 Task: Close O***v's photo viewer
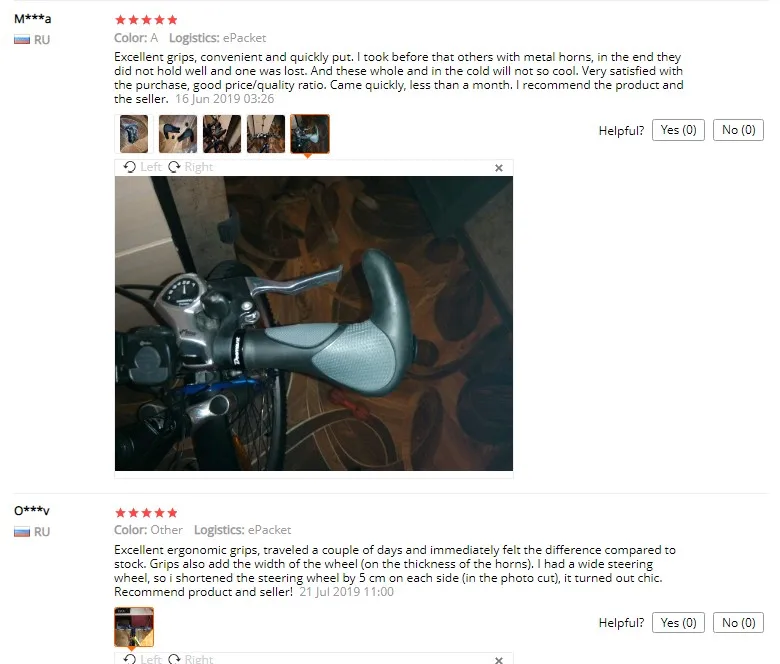click(499, 660)
